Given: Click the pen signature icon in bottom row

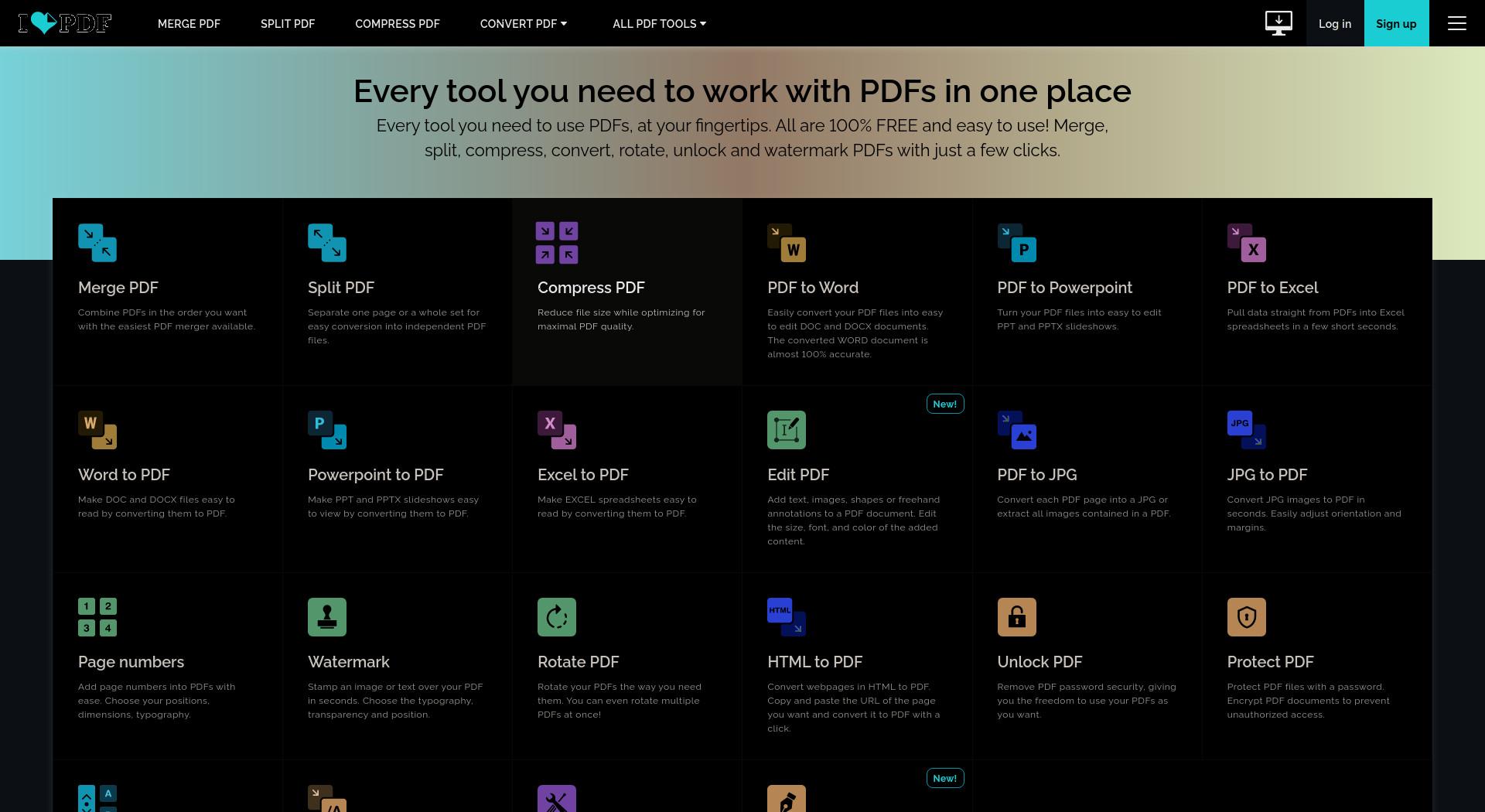Looking at the screenshot, I should (787, 799).
